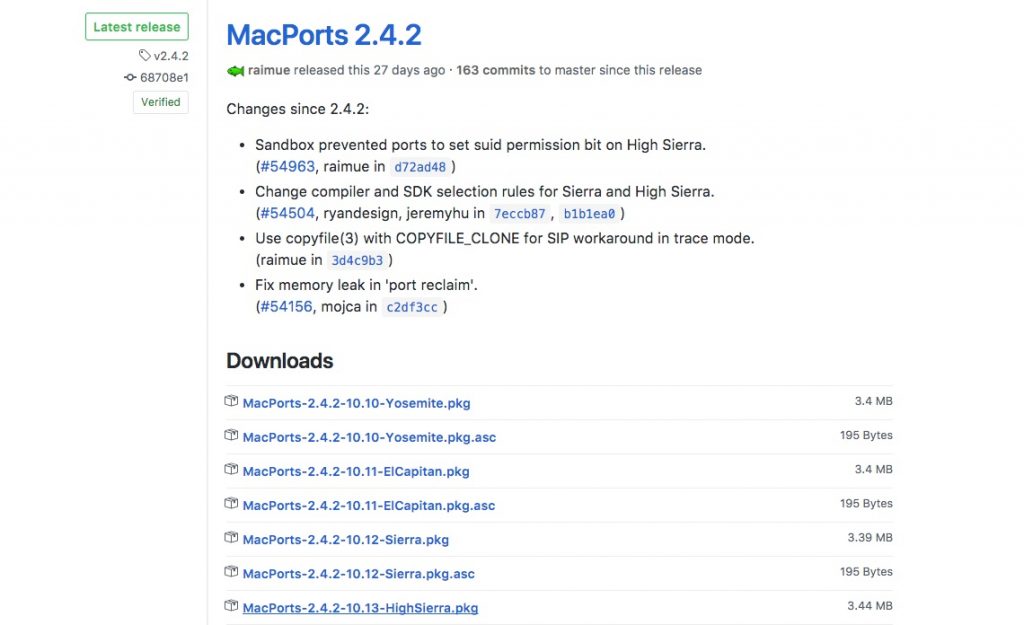Download MacPorts-2.4.2-10.11-ElCapitan.pkg.asc signature

(369, 506)
